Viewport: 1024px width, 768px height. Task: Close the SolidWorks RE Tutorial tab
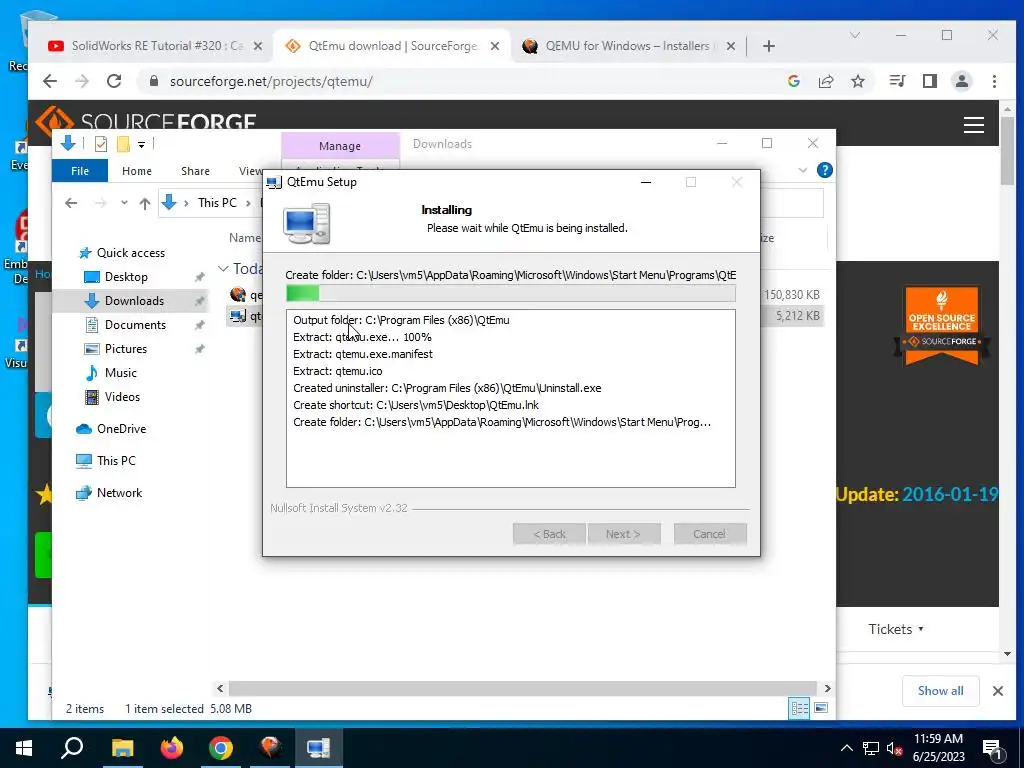258,46
